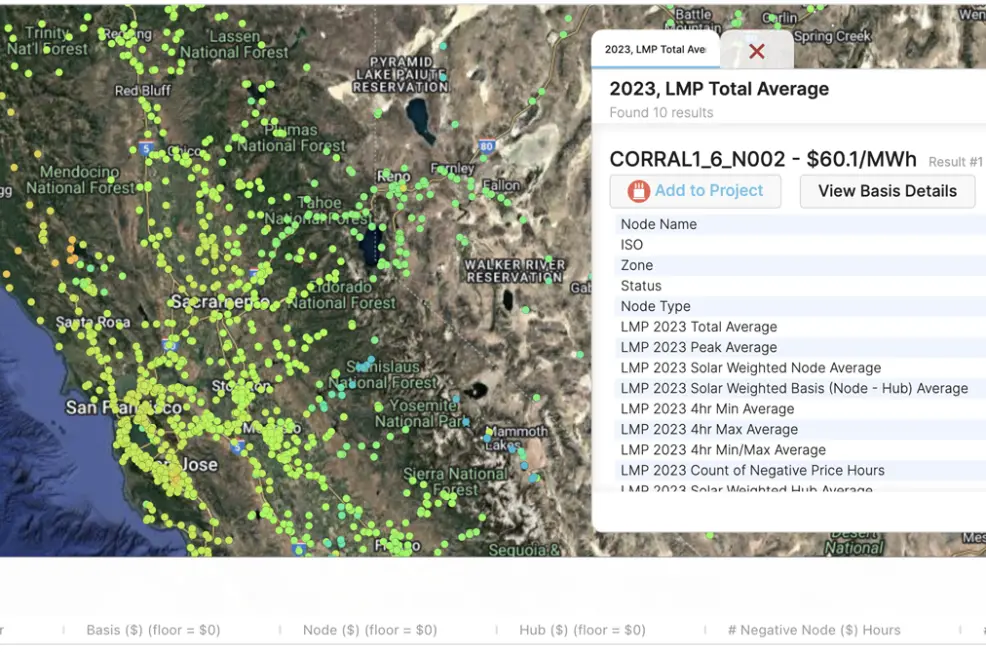The image size is (986, 658).
Task: Click the 'Hub ($) (floor = $0)' column header
Action: [582, 630]
